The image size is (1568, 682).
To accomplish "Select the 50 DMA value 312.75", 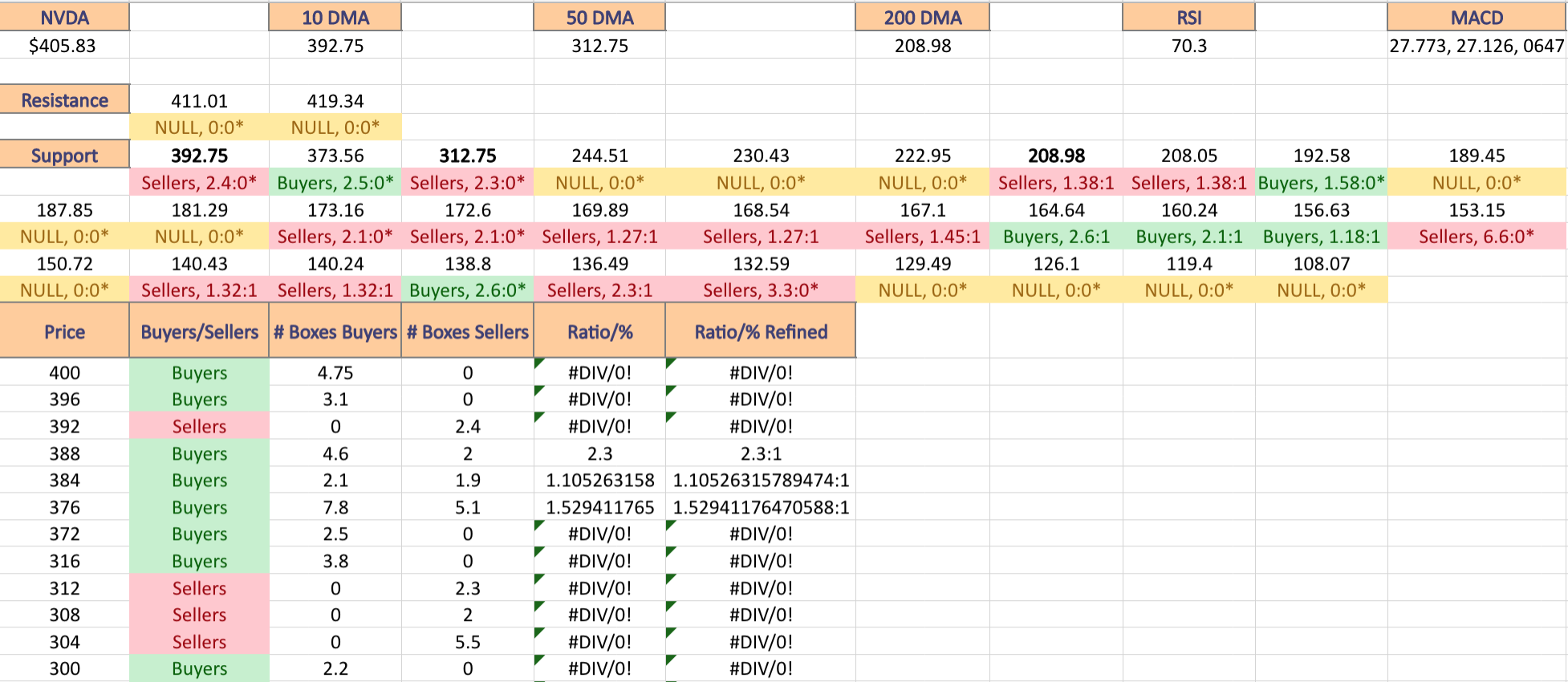I will click(599, 46).
